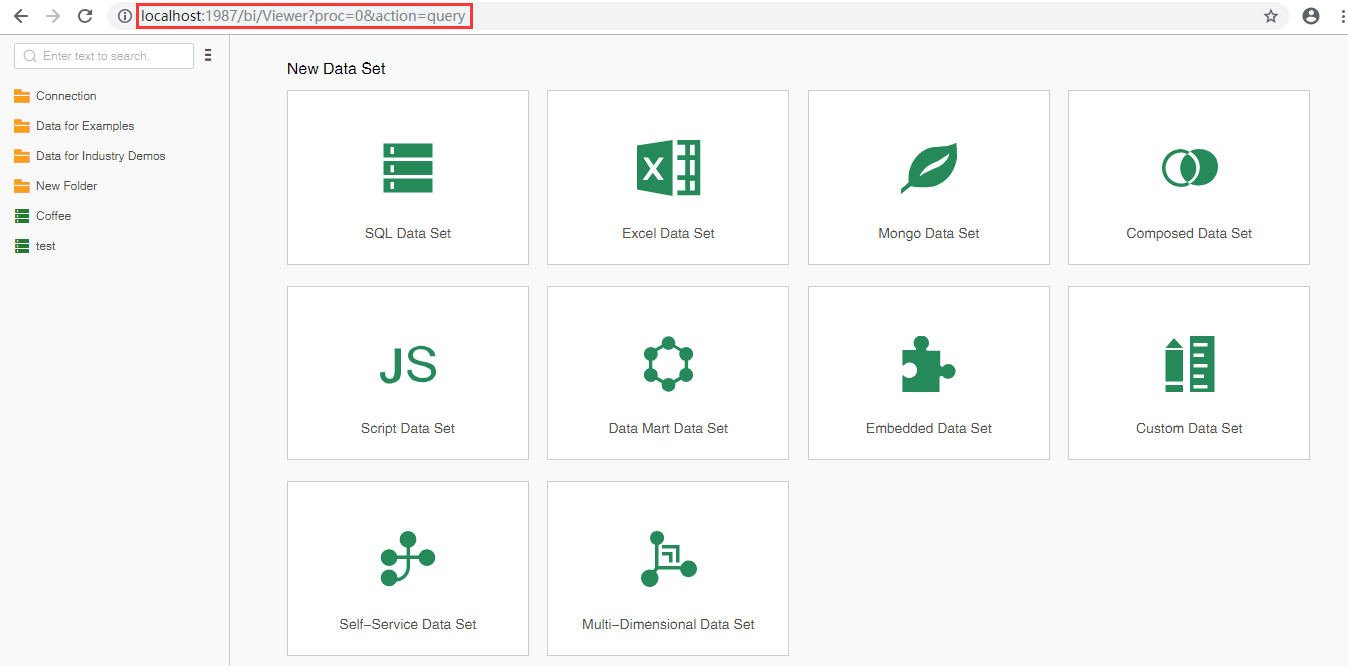Select the Data Mart Data Set icon
This screenshot has width=1348, height=666.
click(668, 364)
